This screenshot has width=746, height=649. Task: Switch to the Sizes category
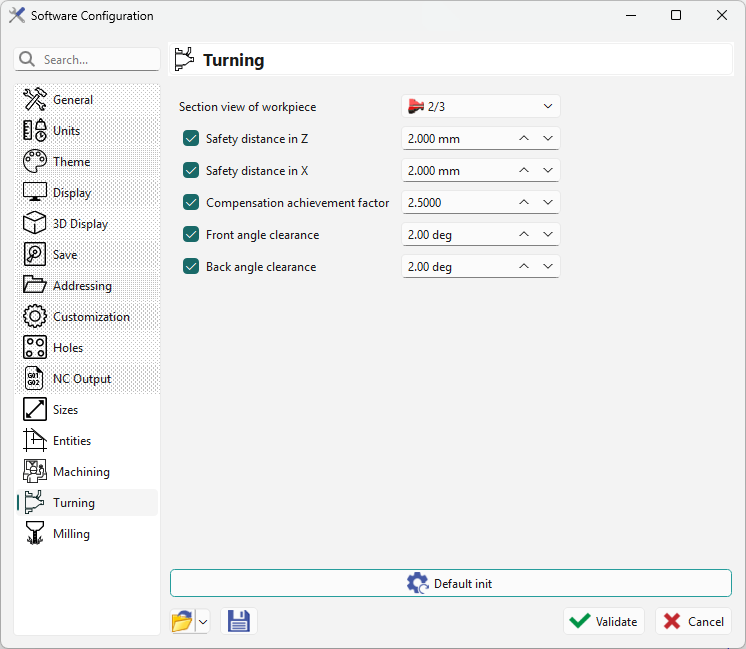click(66, 410)
